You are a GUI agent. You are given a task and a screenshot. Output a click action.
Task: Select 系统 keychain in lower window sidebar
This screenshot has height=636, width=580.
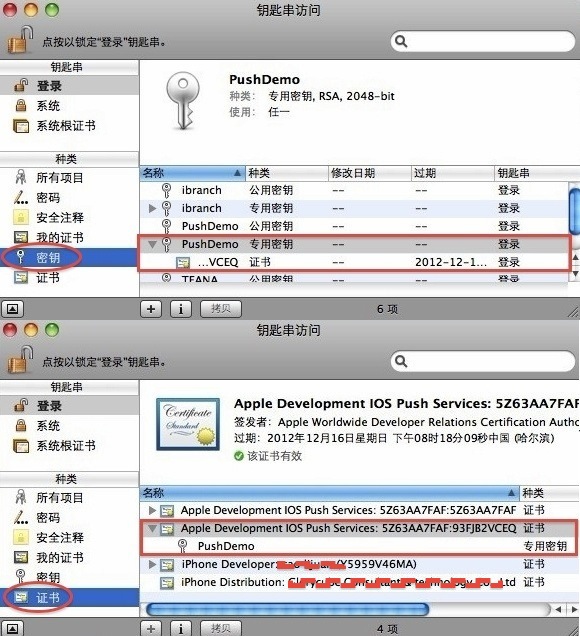(x=69, y=425)
